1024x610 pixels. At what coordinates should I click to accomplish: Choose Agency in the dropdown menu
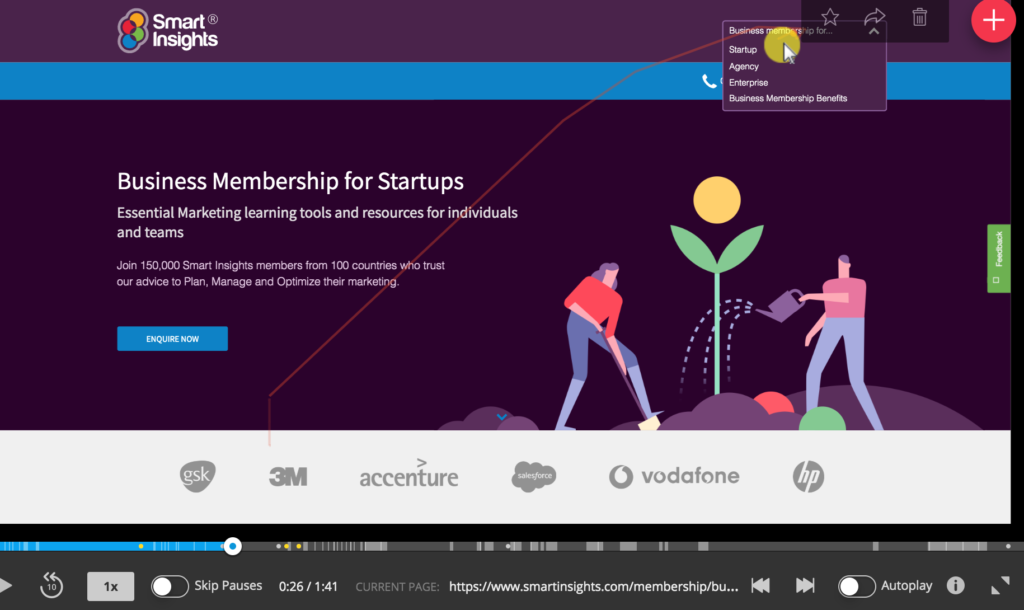(x=744, y=67)
